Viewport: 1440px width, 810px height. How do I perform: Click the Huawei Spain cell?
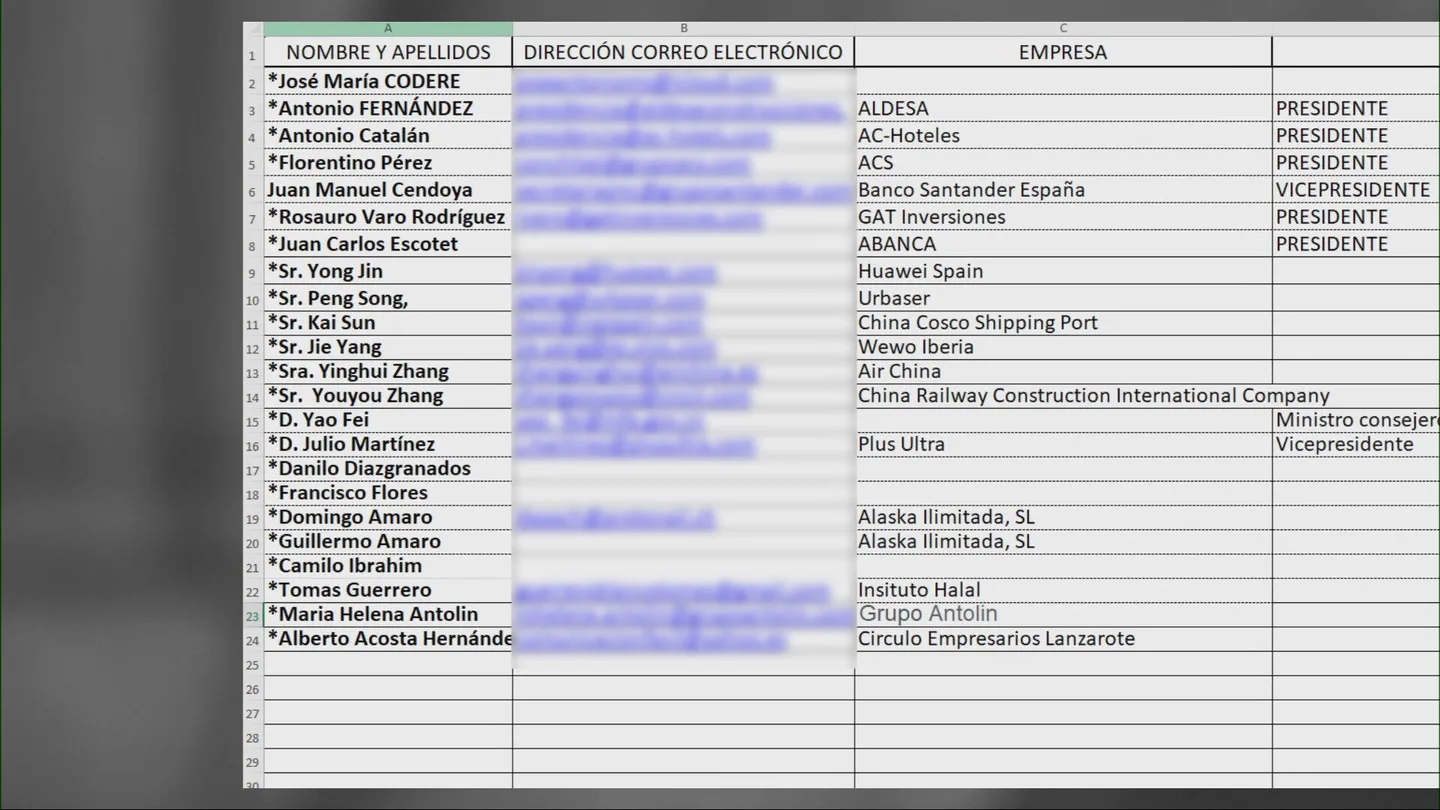tap(1063, 270)
